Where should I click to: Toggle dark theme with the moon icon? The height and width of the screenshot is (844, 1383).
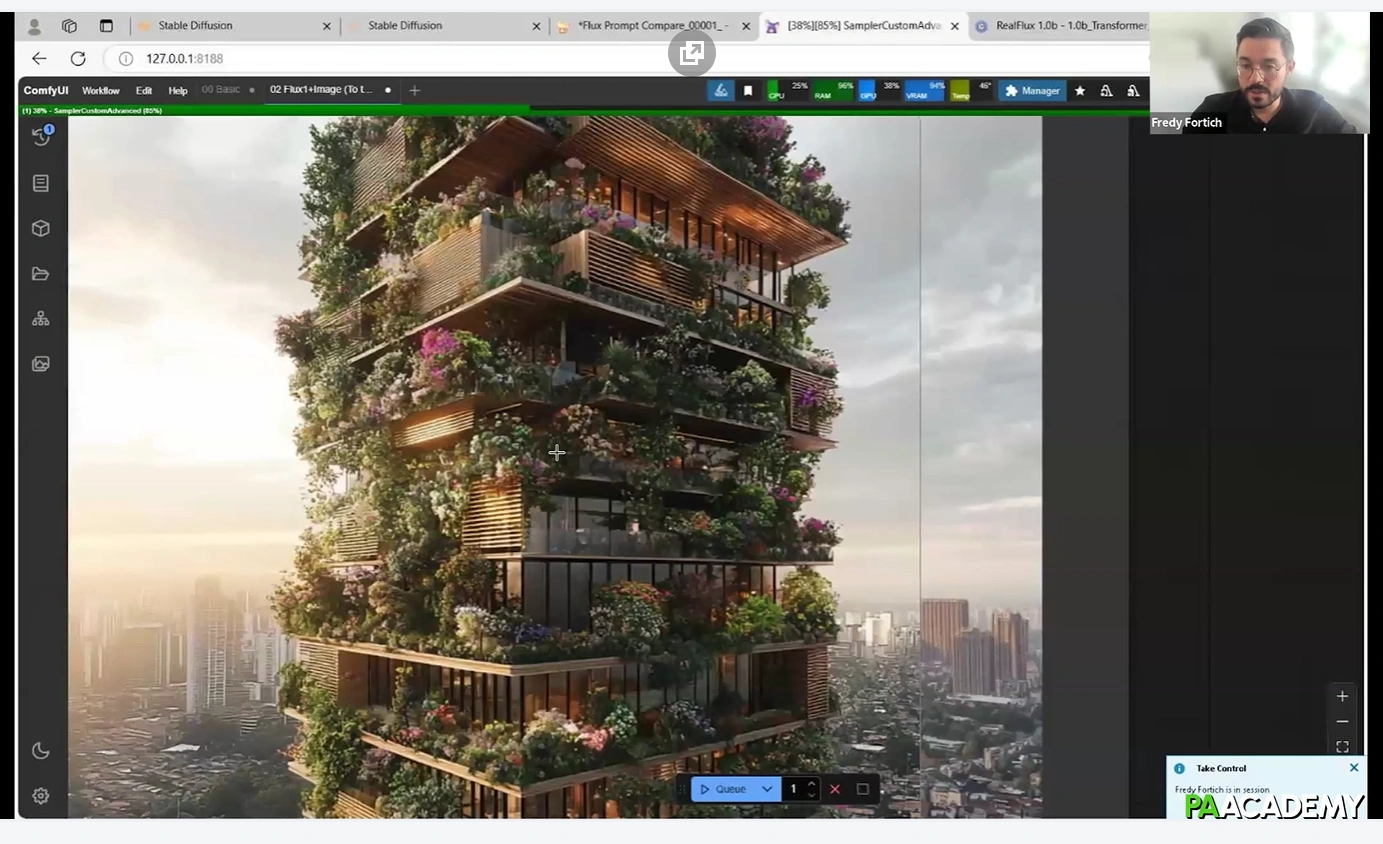coord(40,750)
